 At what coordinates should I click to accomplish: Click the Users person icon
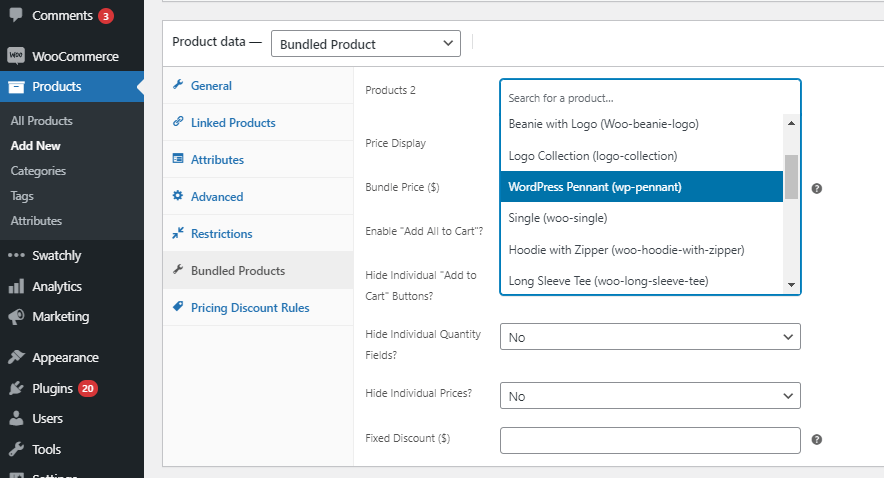coord(16,418)
